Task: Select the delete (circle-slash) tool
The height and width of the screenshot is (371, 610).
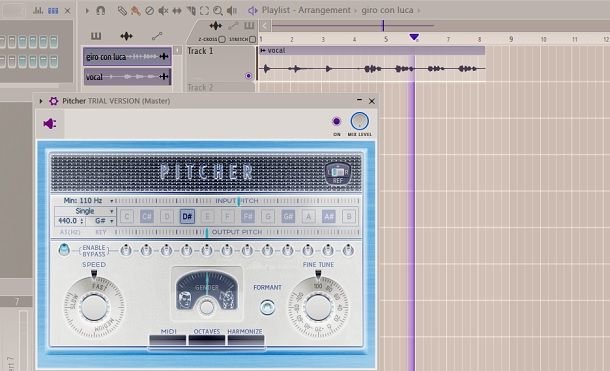Action: [x=149, y=10]
